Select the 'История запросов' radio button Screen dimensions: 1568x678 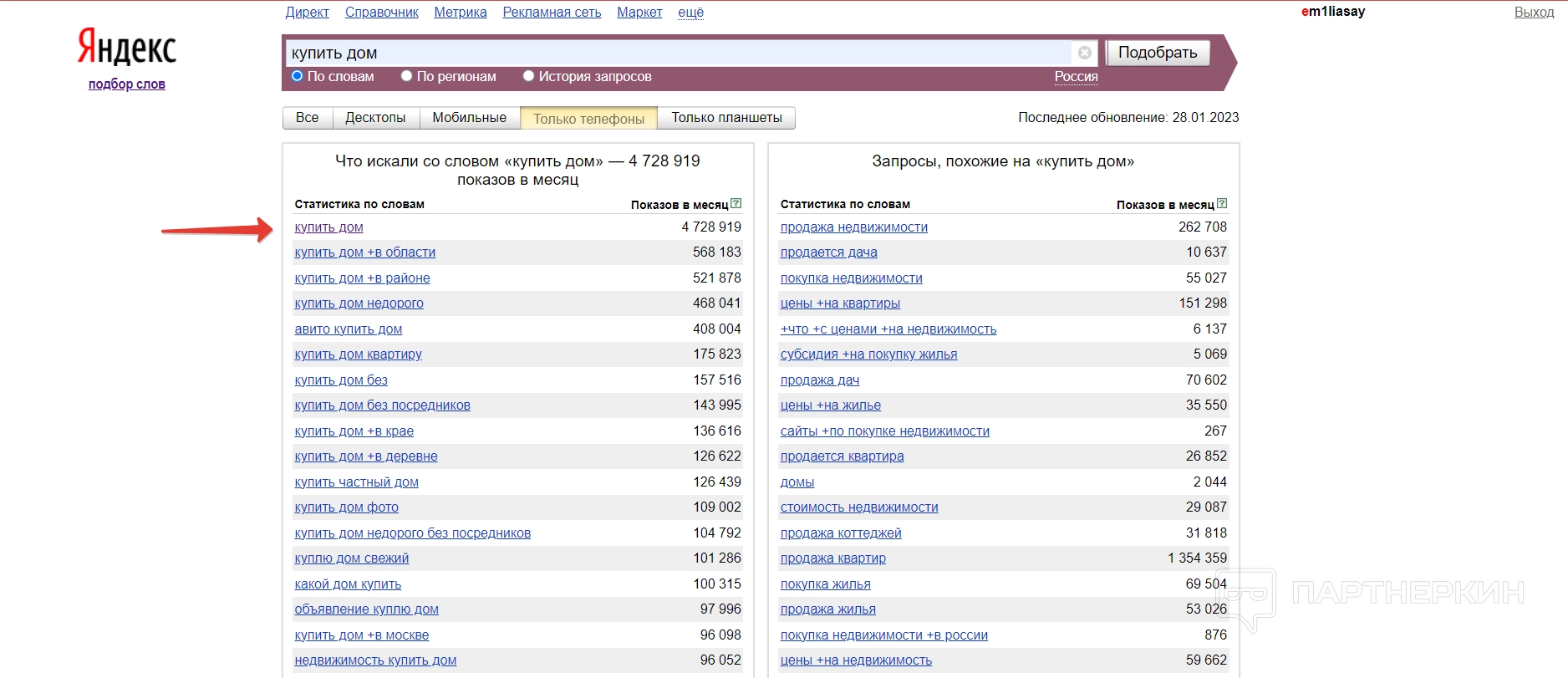point(528,76)
